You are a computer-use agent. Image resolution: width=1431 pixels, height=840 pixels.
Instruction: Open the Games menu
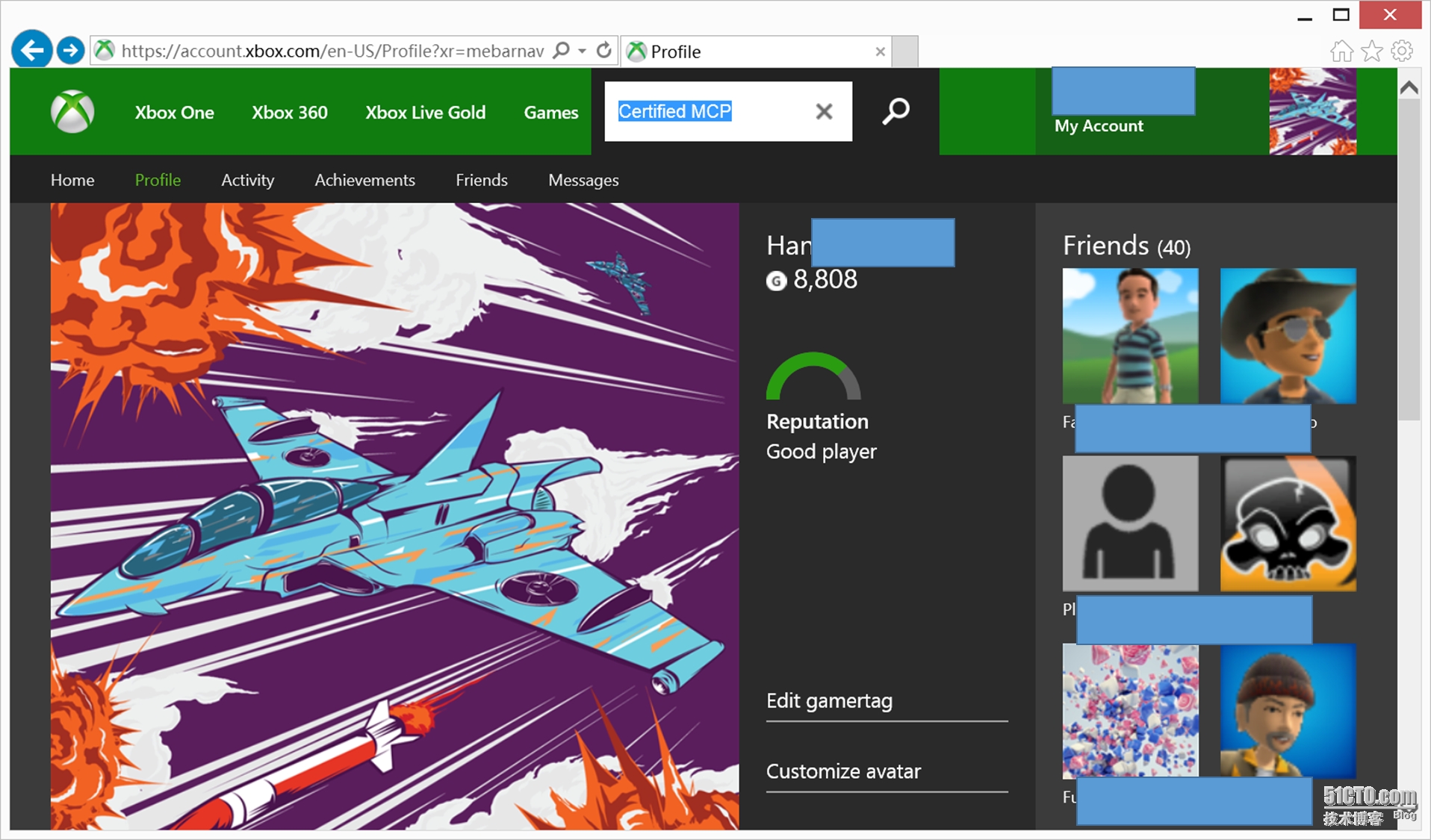click(x=551, y=113)
